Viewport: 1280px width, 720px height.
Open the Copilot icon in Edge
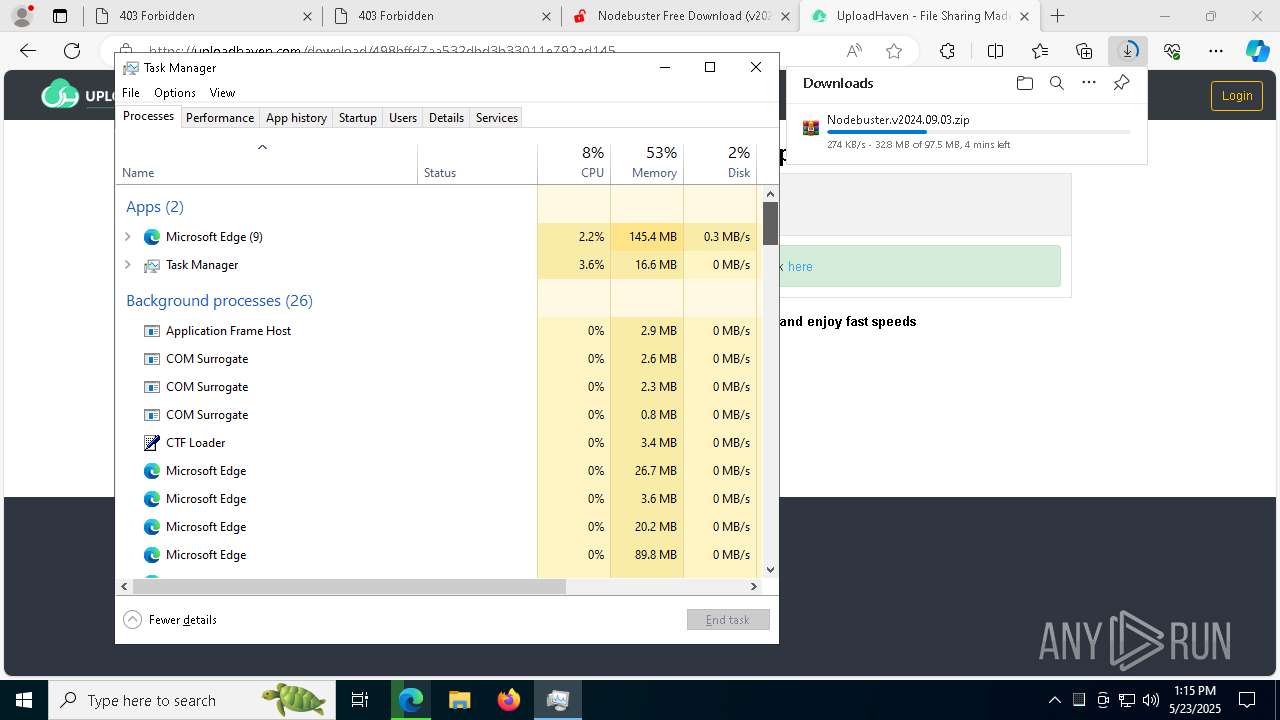click(1257, 51)
